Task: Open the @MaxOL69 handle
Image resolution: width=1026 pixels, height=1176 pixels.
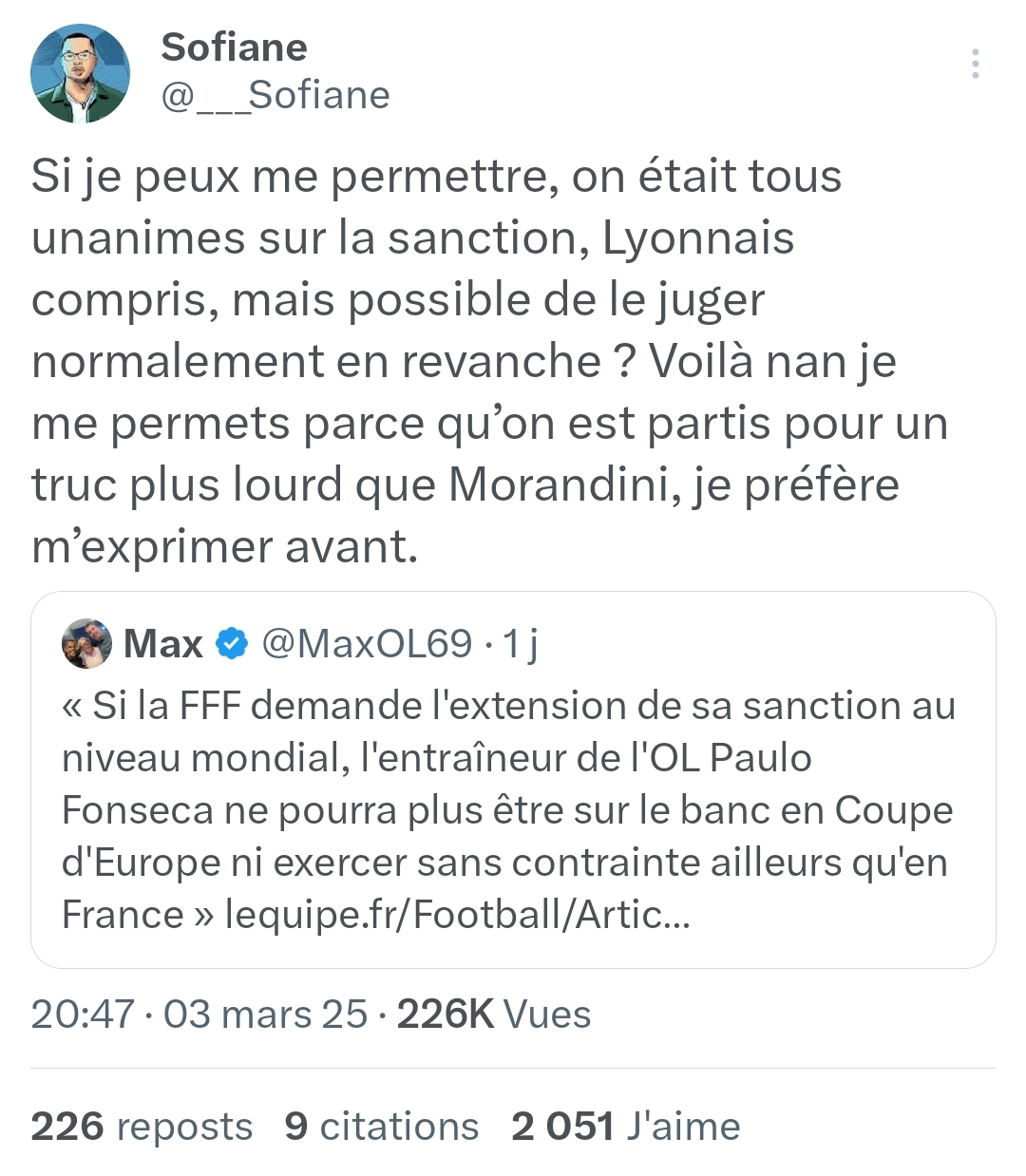Action: click(367, 644)
